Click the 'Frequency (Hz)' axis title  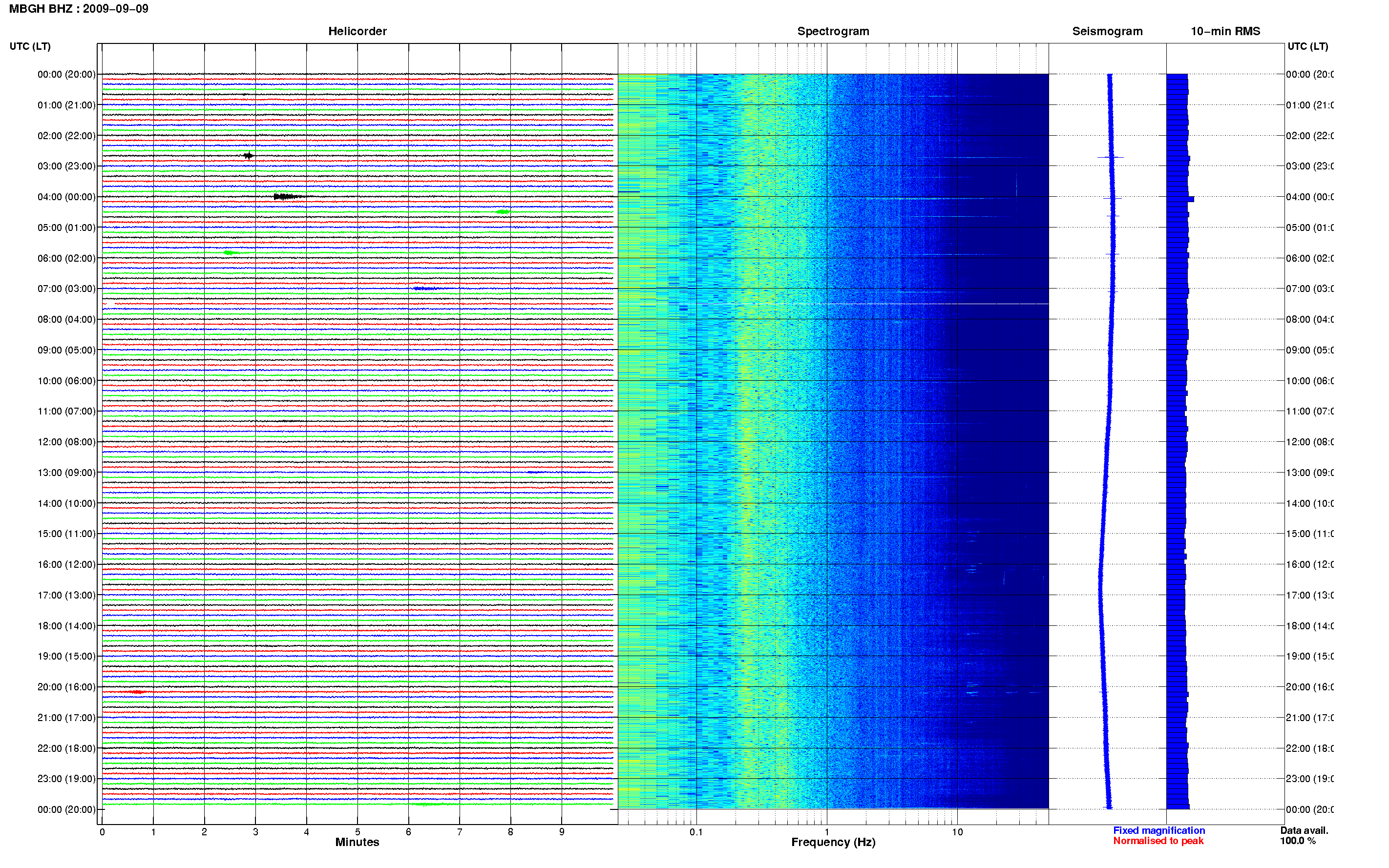click(x=833, y=842)
